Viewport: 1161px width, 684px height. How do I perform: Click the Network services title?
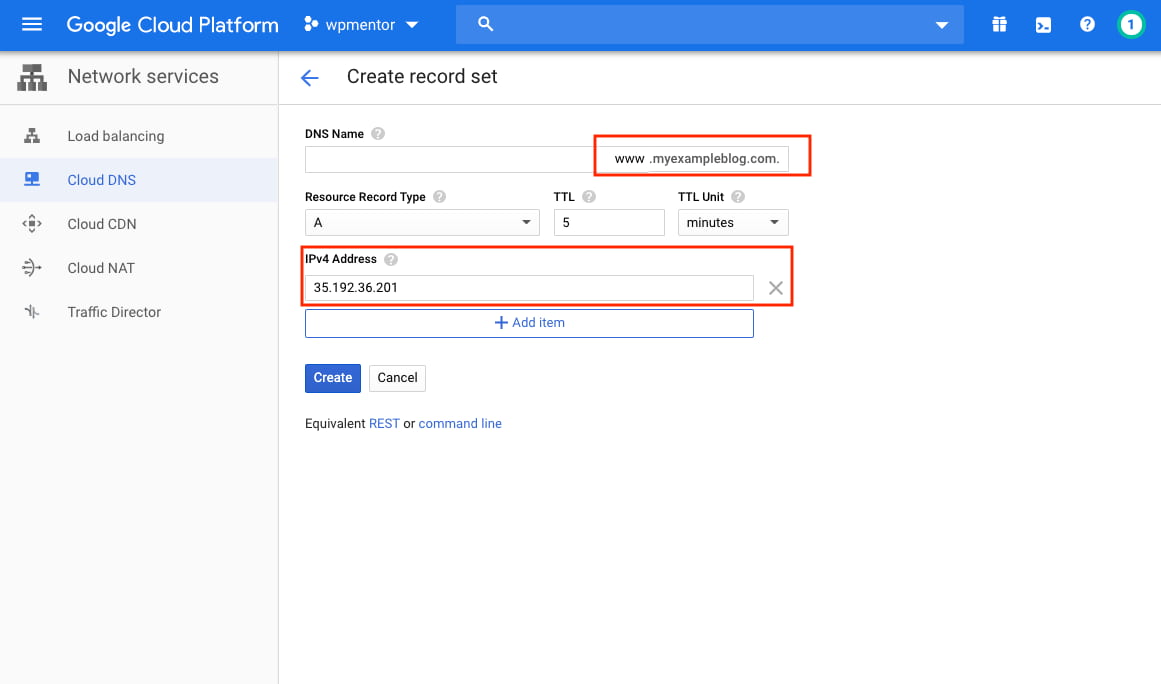click(143, 76)
